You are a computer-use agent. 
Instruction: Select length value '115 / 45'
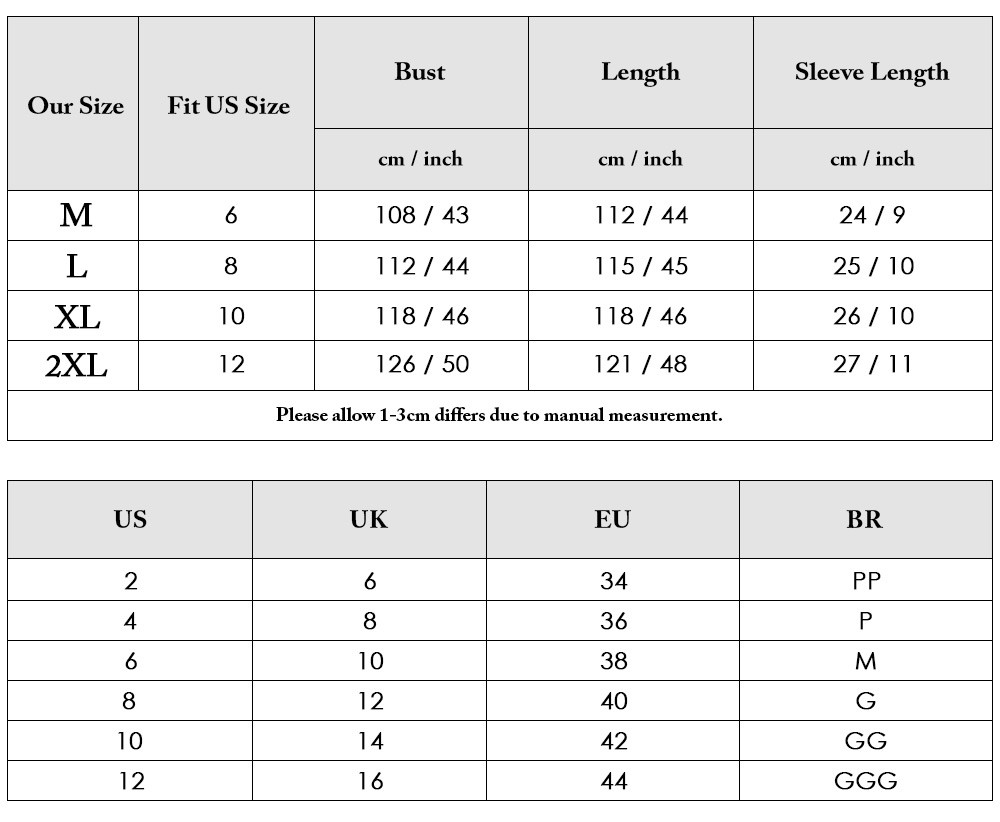click(x=641, y=266)
